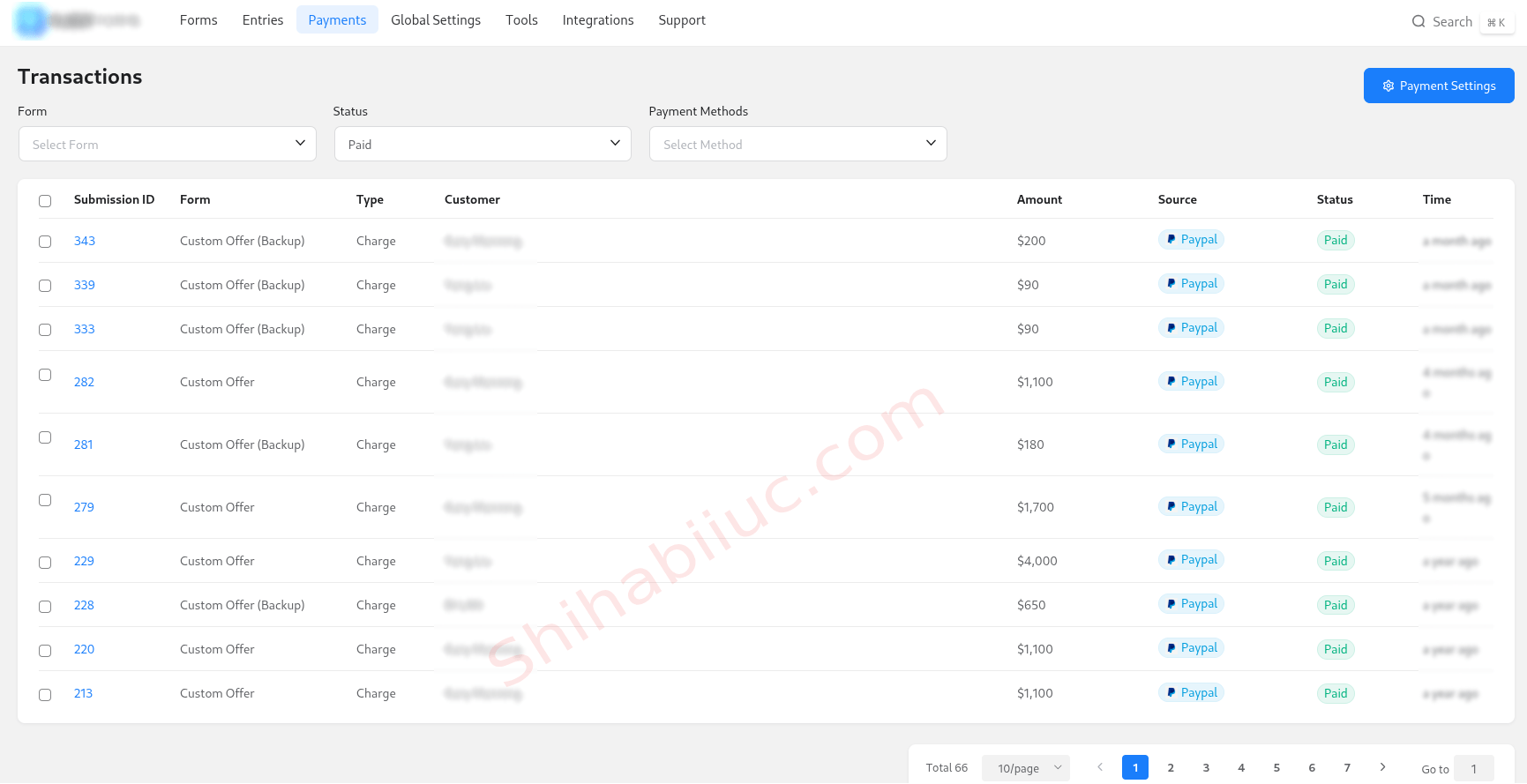Click the Search field in the header
This screenshot has height=784, width=1527.
[1463, 21]
